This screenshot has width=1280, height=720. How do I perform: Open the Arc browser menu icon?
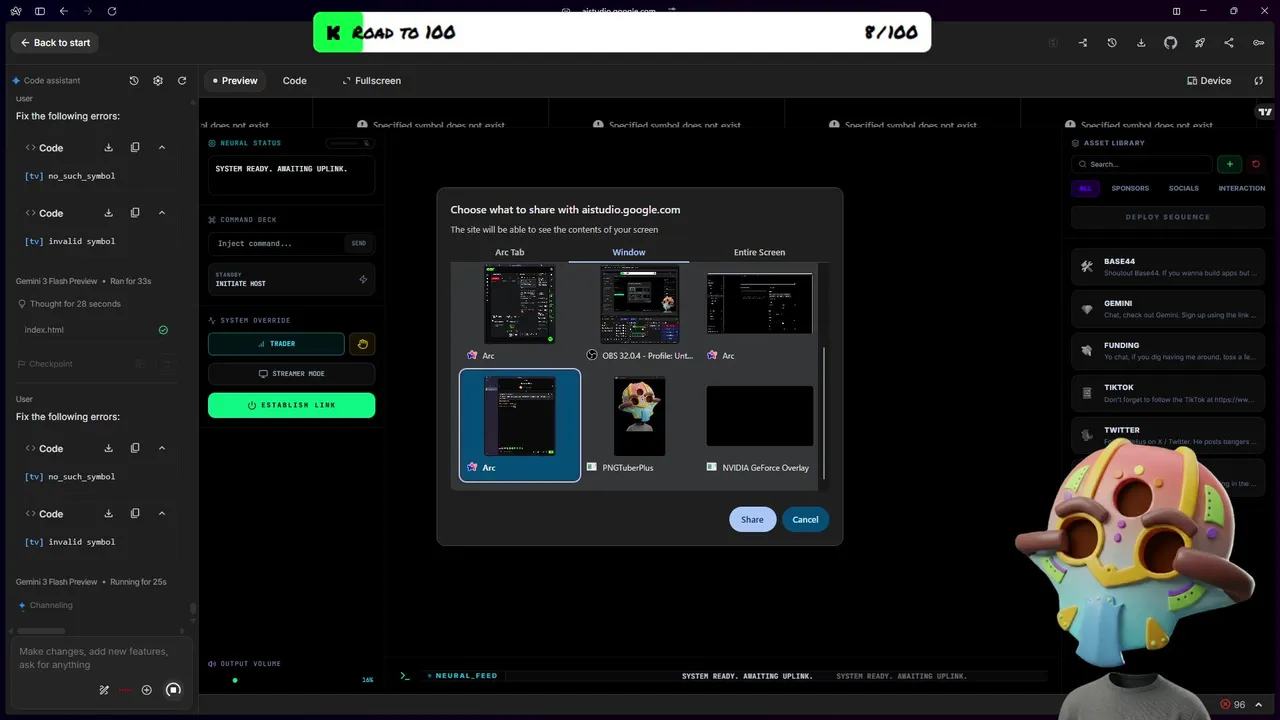click(x=16, y=11)
